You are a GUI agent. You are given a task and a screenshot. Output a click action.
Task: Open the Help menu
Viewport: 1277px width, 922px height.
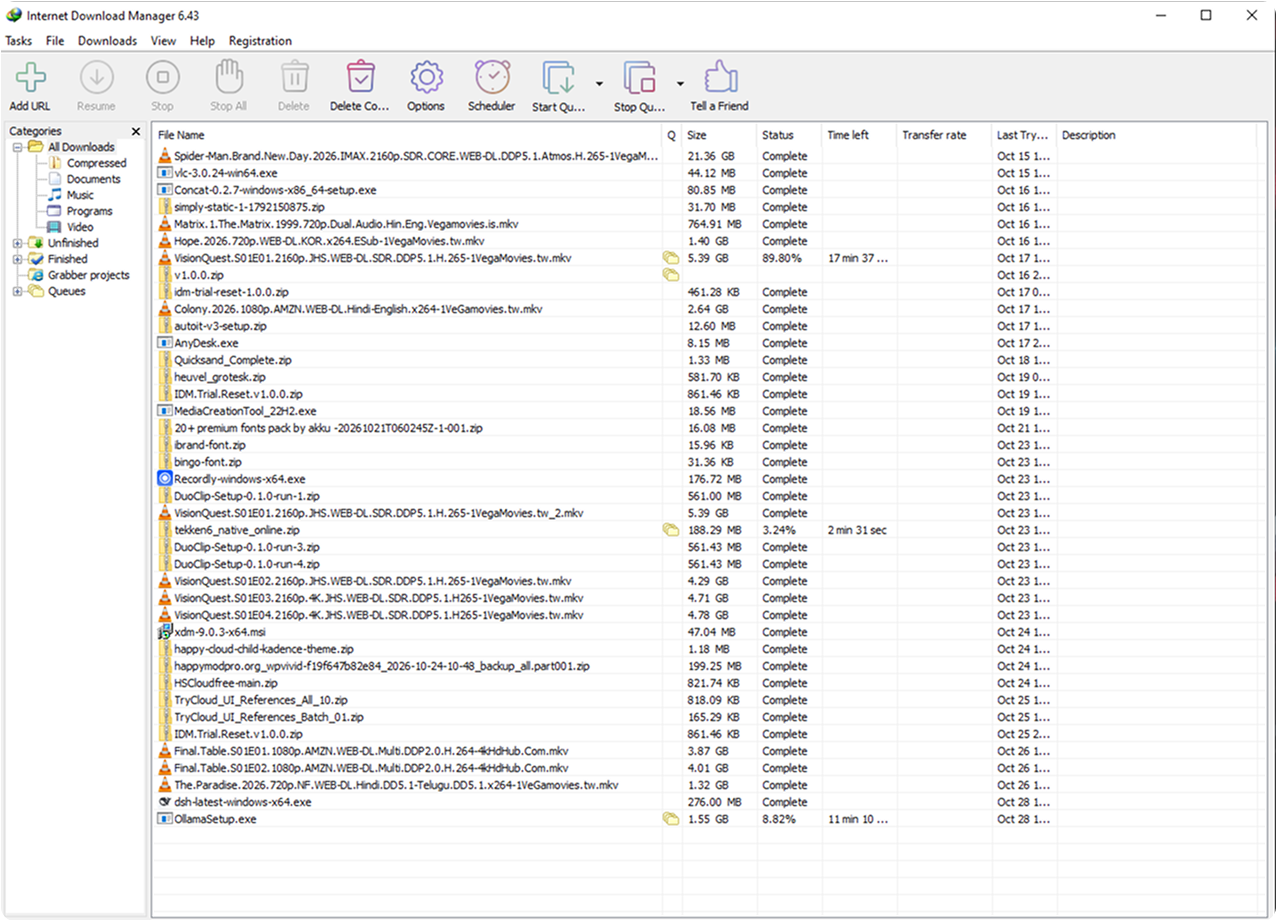[x=203, y=41]
